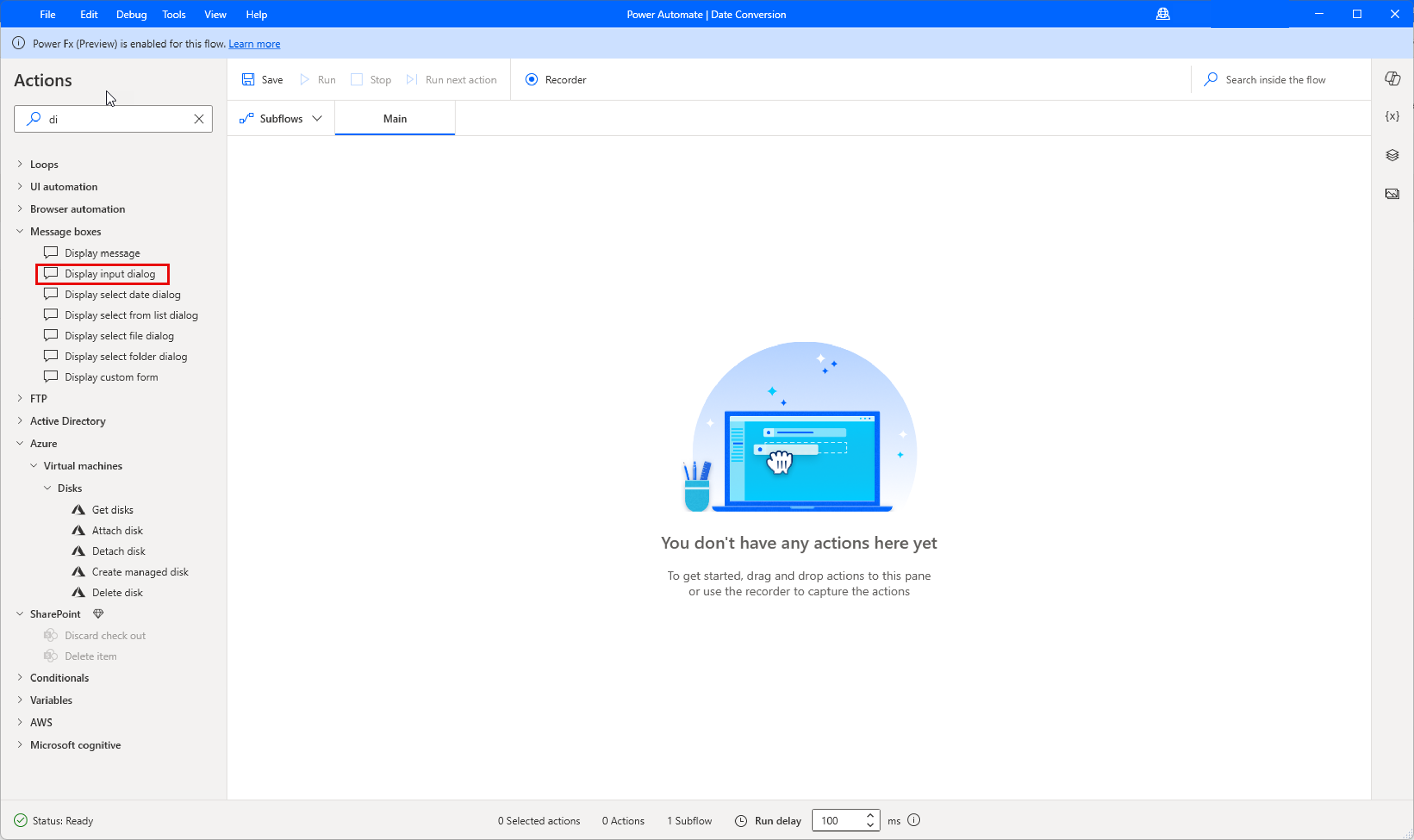
Task: Click the Save flow icon
Action: coord(248,79)
